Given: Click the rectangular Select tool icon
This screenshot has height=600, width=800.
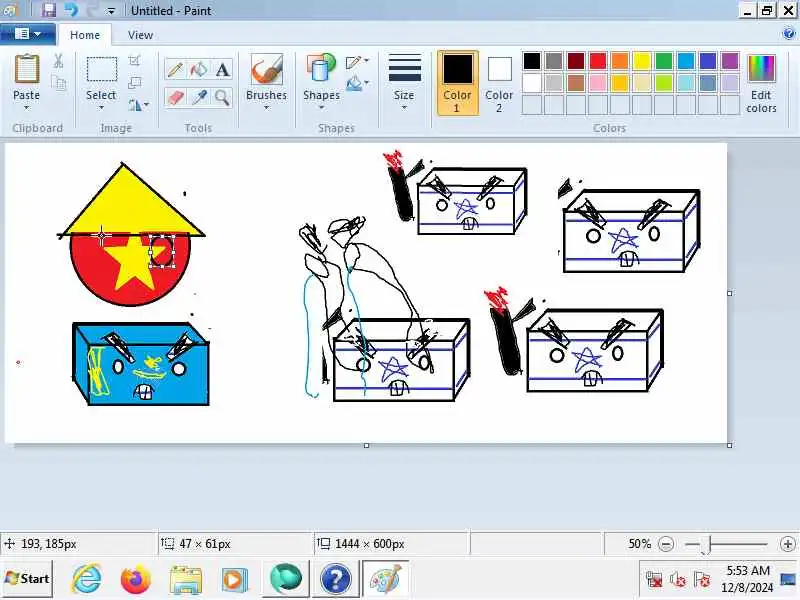Looking at the screenshot, I should coord(102,69).
